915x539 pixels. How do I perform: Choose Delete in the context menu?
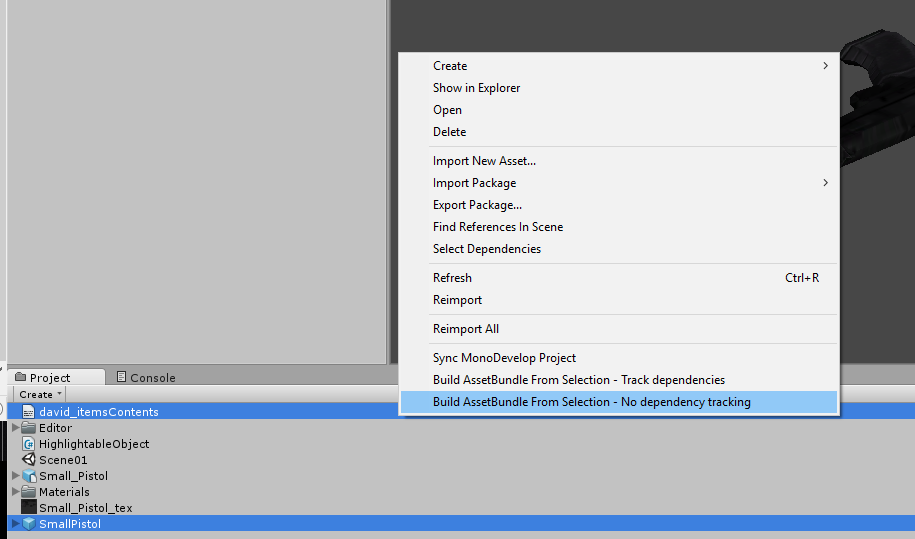point(619,132)
